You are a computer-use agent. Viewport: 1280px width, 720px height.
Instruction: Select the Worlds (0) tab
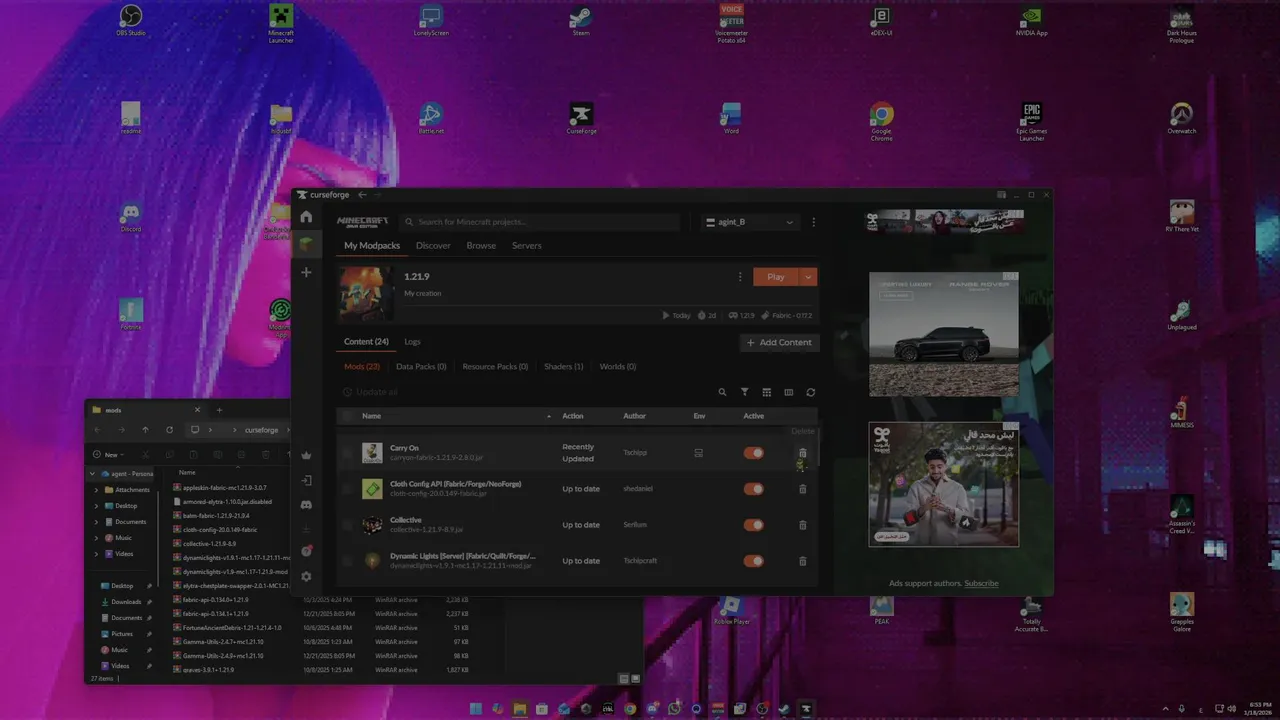(618, 367)
